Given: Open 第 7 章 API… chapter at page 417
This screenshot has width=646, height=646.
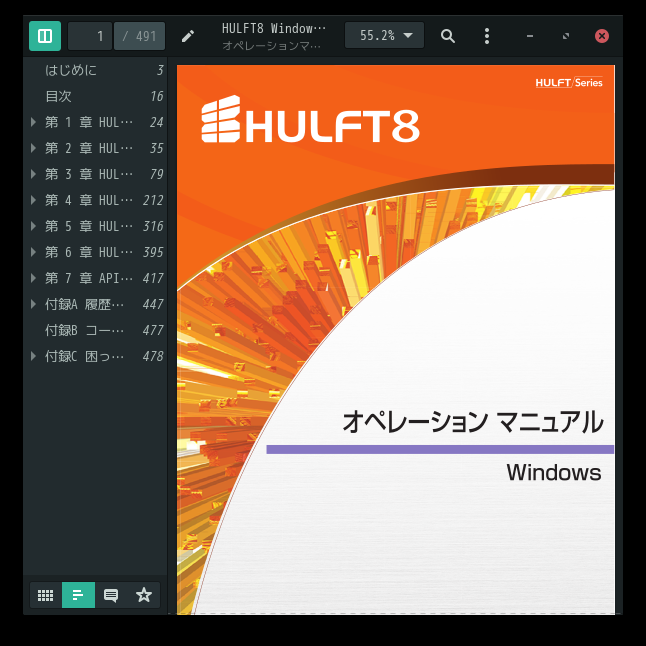Looking at the screenshot, I should point(95,278).
